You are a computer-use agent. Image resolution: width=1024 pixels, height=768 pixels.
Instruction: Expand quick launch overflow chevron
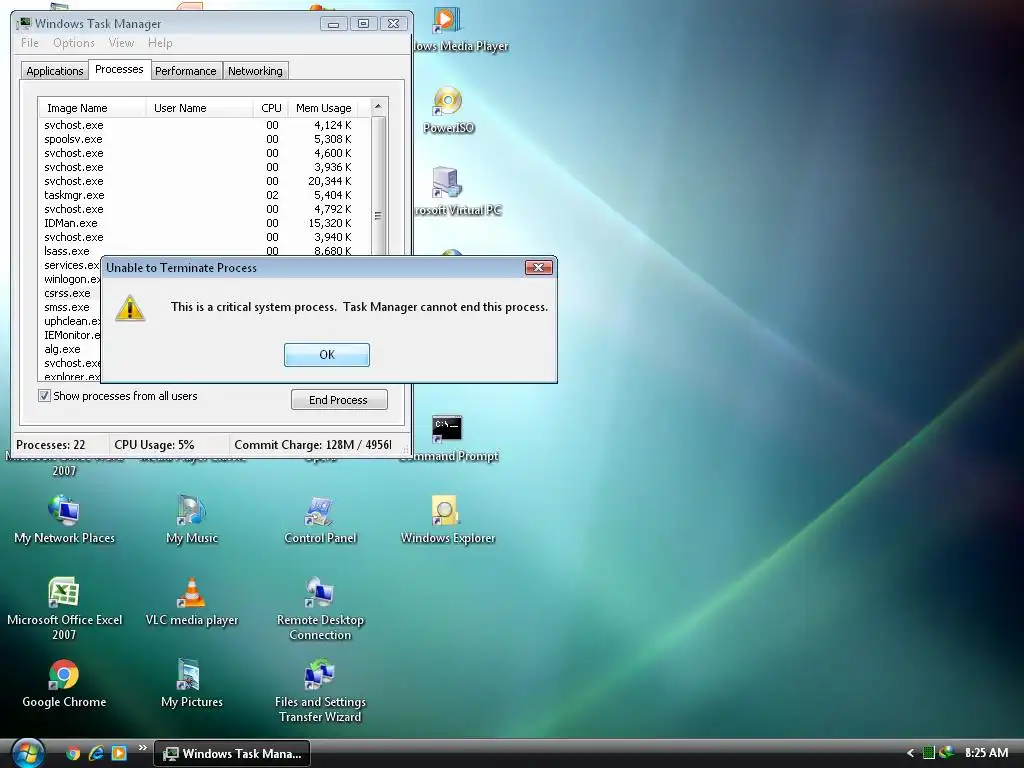142,748
